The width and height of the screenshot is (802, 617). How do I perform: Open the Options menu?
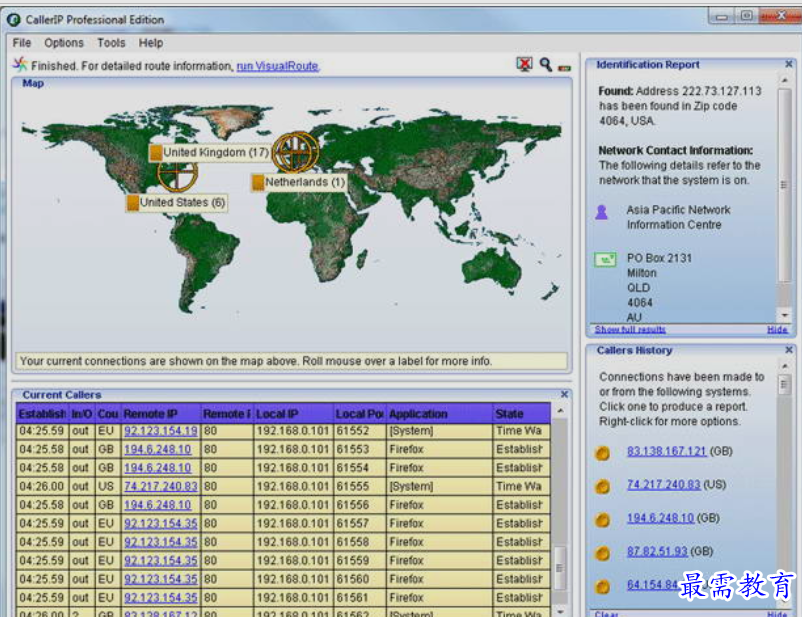63,43
